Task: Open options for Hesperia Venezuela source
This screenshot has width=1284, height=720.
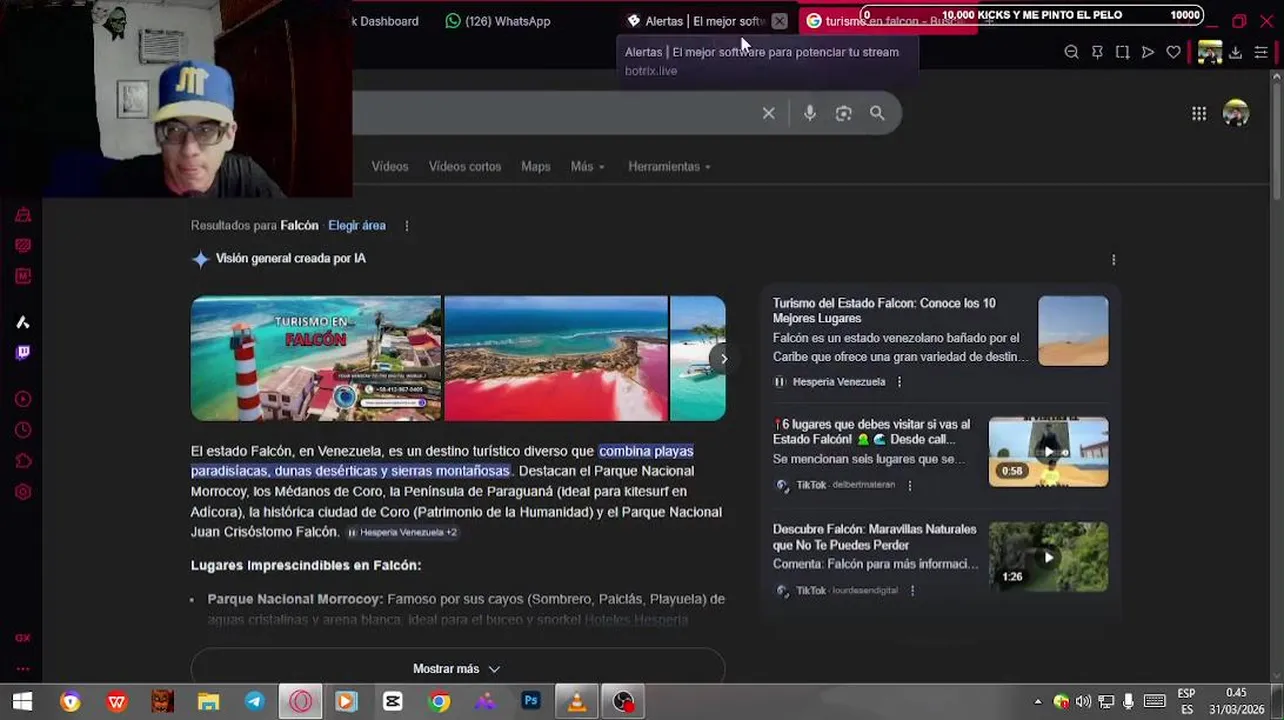Action: tap(899, 382)
